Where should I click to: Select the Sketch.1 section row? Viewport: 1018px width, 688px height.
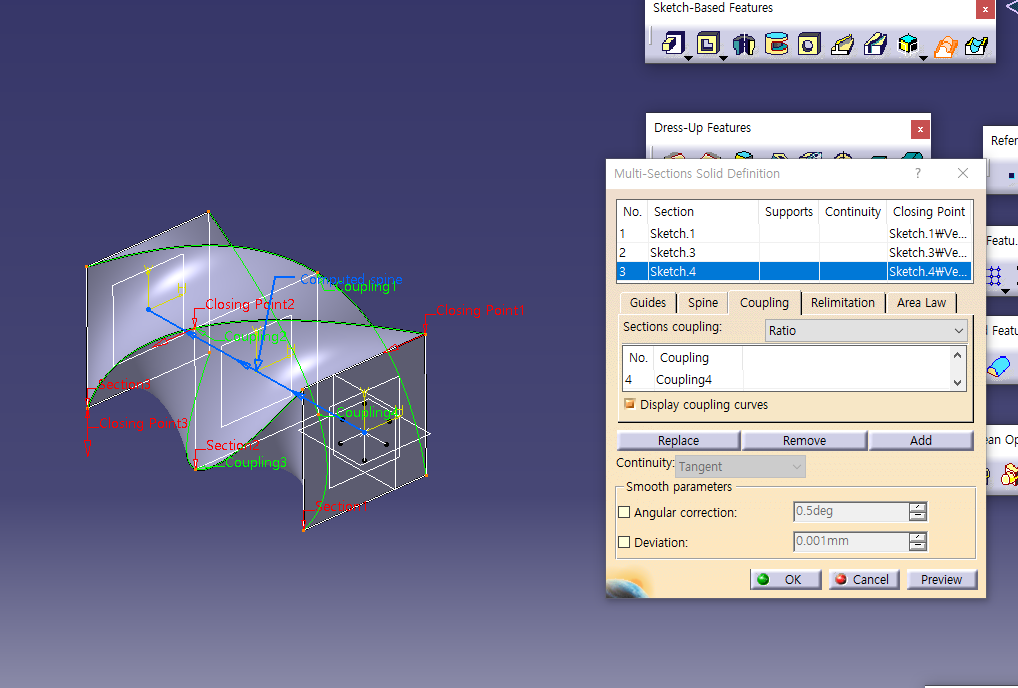point(794,234)
